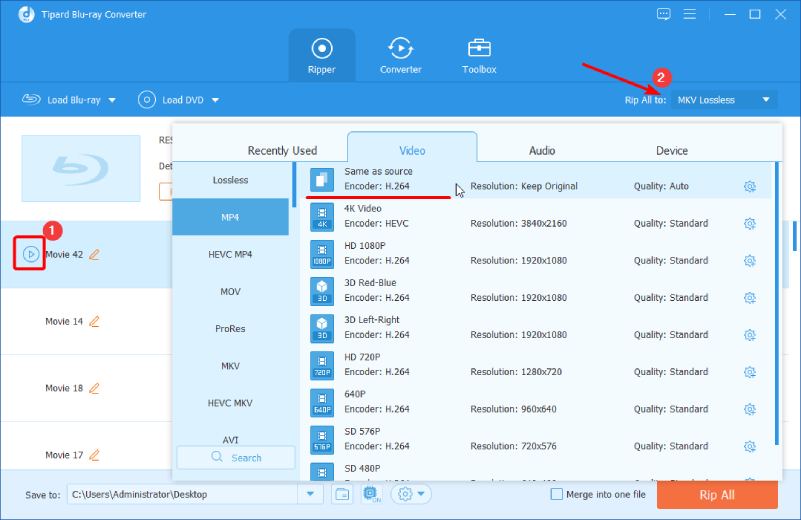
Task: Select the SD 480P preset icon
Action: pyautogui.click(x=322, y=472)
